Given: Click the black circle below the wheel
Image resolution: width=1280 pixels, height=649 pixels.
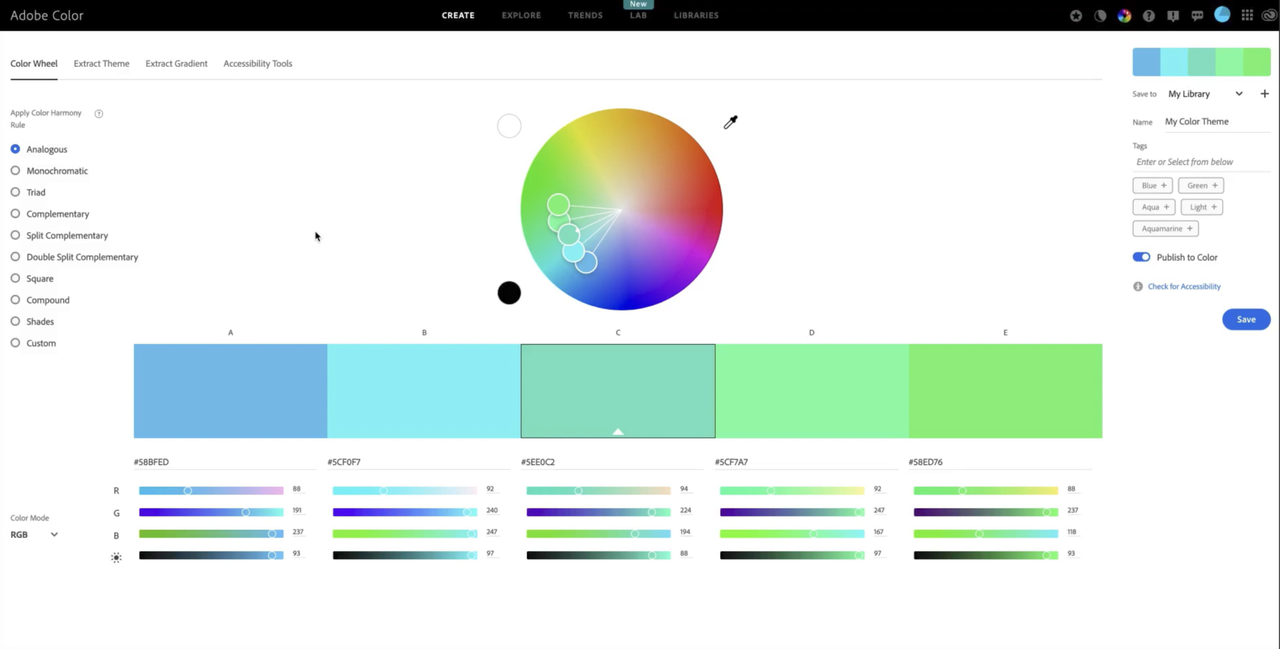Looking at the screenshot, I should (x=509, y=293).
